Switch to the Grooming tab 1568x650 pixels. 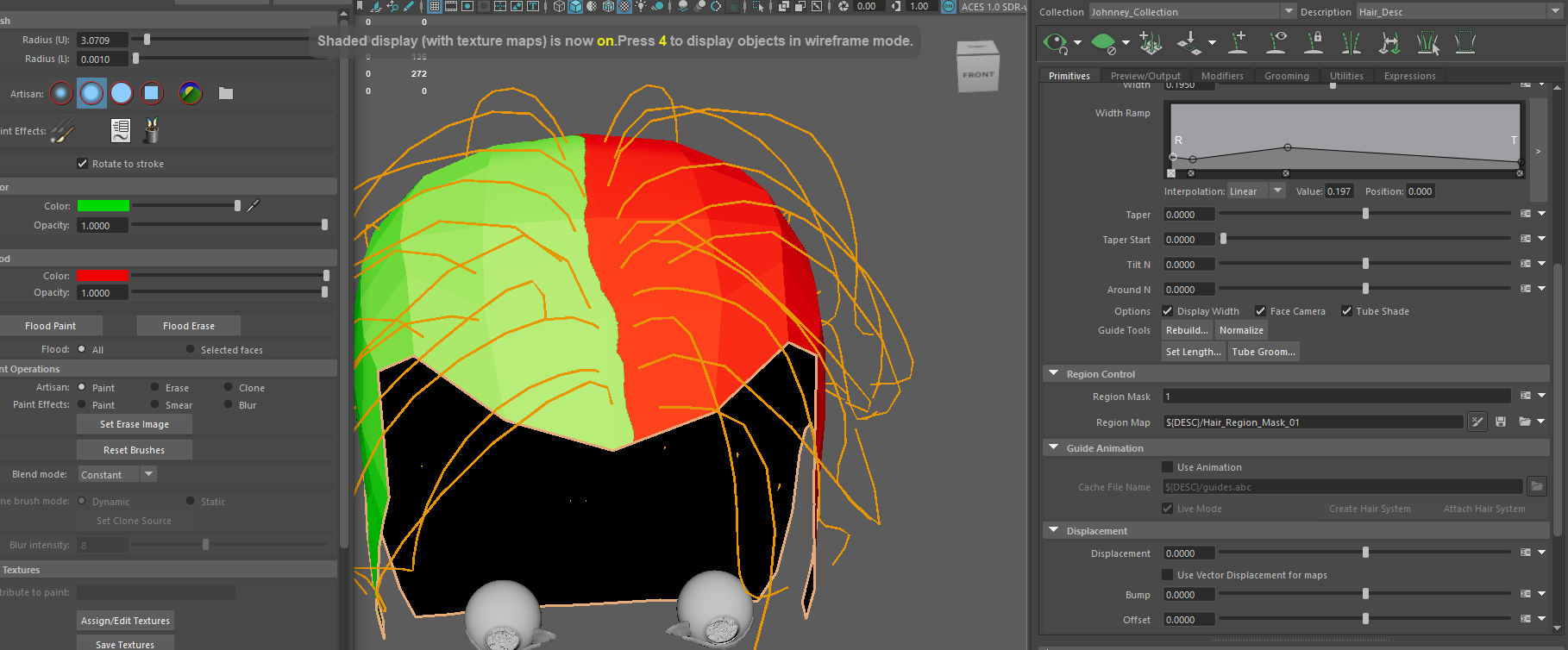1286,76
